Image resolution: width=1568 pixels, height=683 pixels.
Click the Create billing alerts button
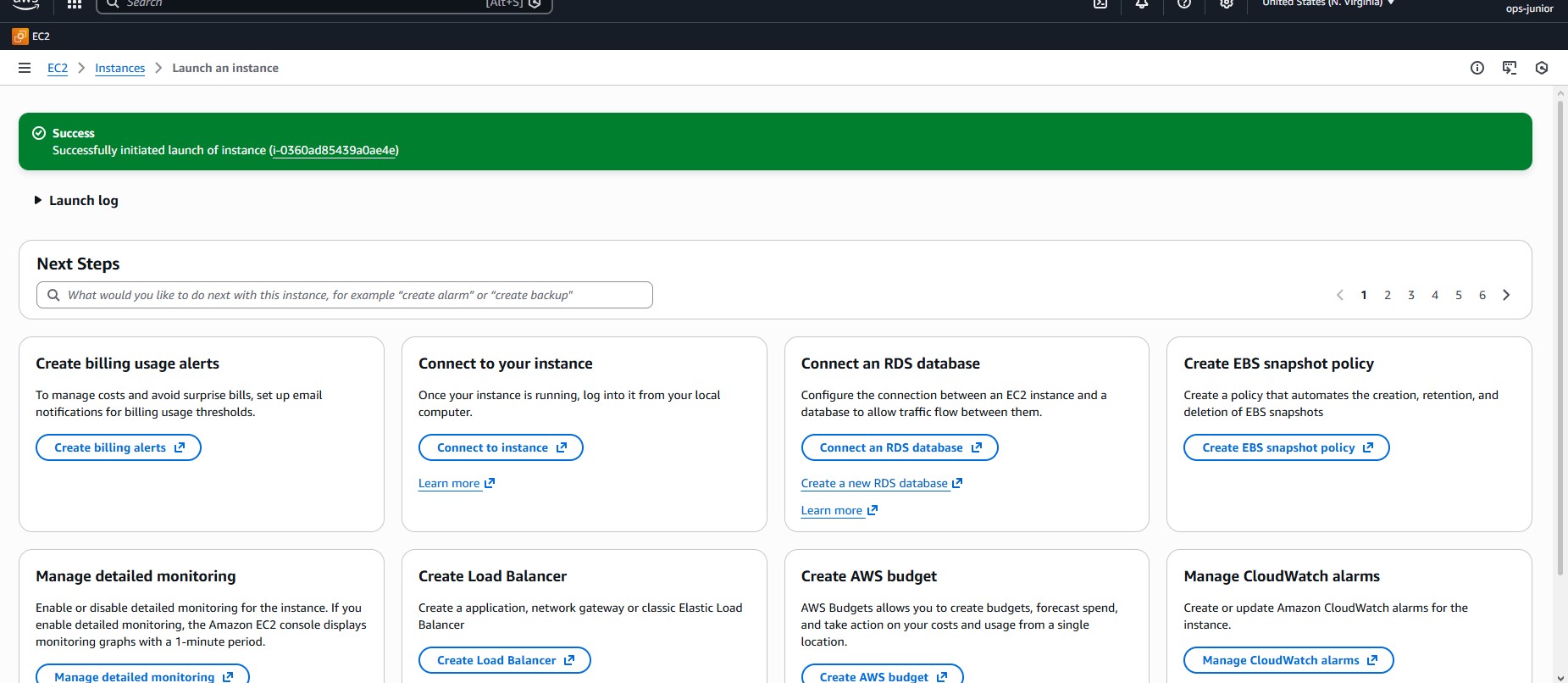(x=119, y=447)
